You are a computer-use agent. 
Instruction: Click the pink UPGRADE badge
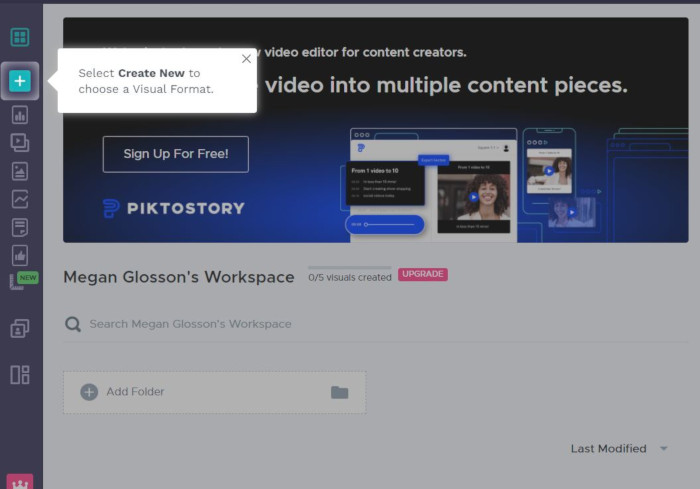tap(423, 274)
